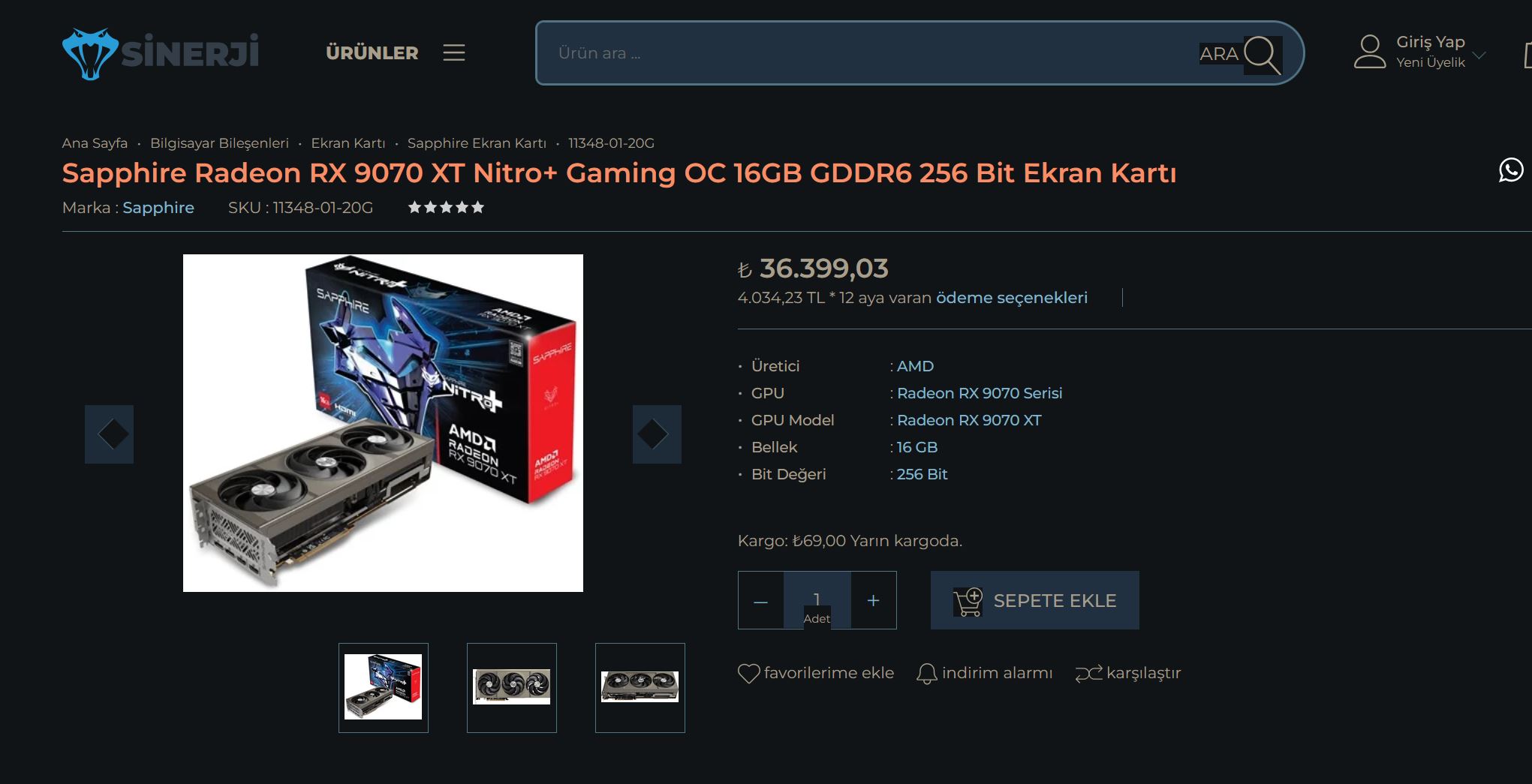1532x784 pixels.
Task: Click SEPETE EKLE button
Action: pyautogui.click(x=1035, y=600)
